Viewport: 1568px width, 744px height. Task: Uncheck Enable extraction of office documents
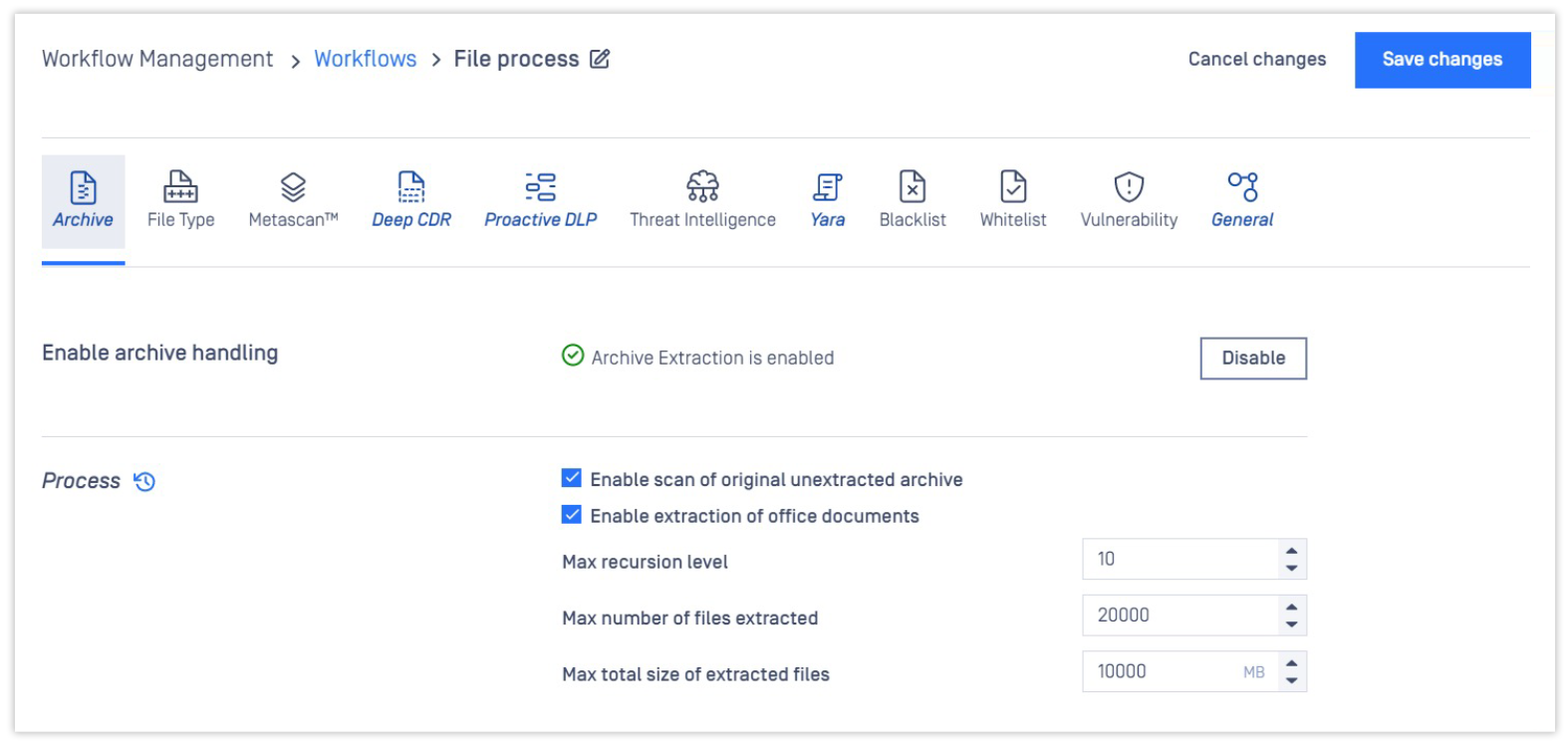click(572, 515)
